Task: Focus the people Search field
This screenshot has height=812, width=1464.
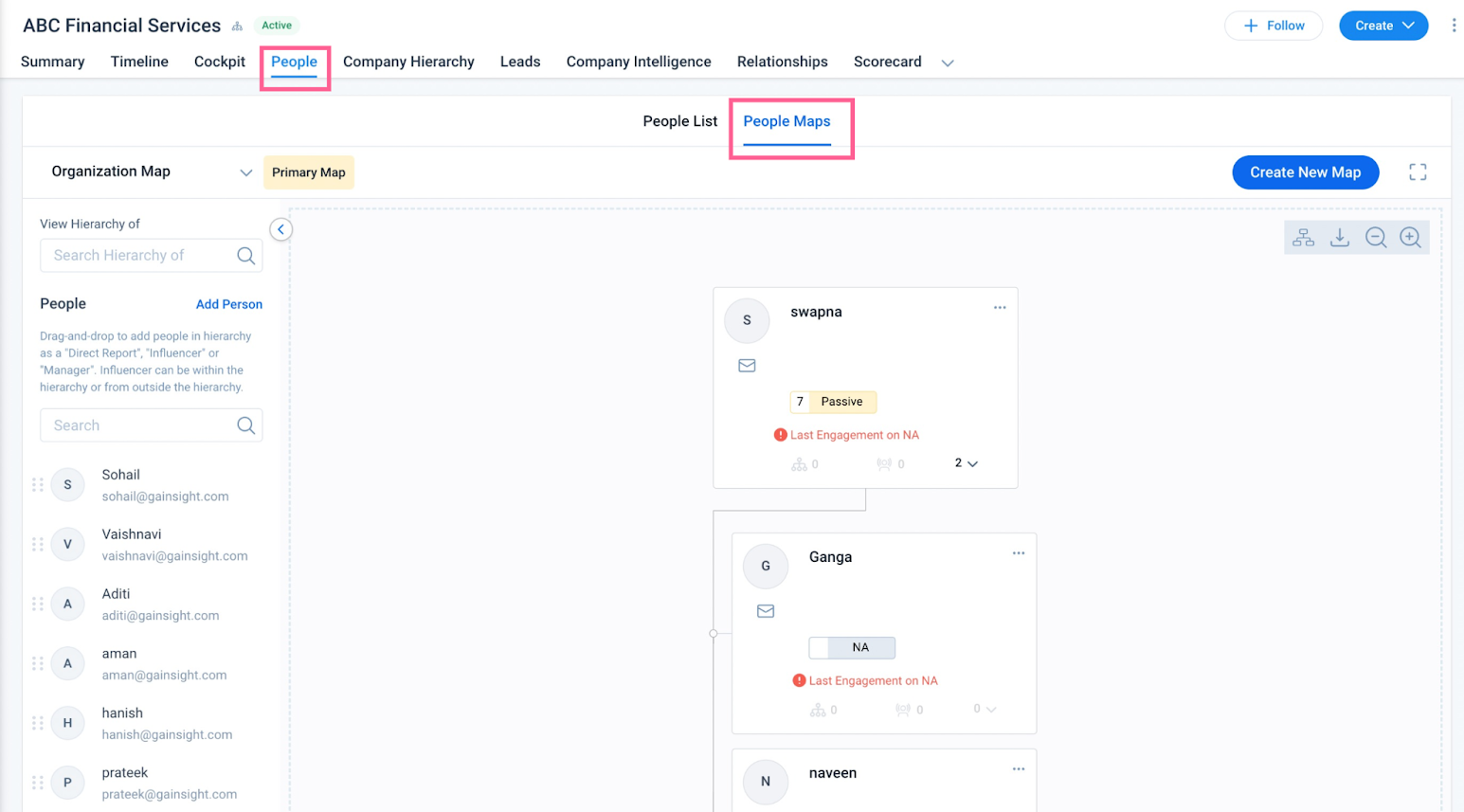Action: 152,425
